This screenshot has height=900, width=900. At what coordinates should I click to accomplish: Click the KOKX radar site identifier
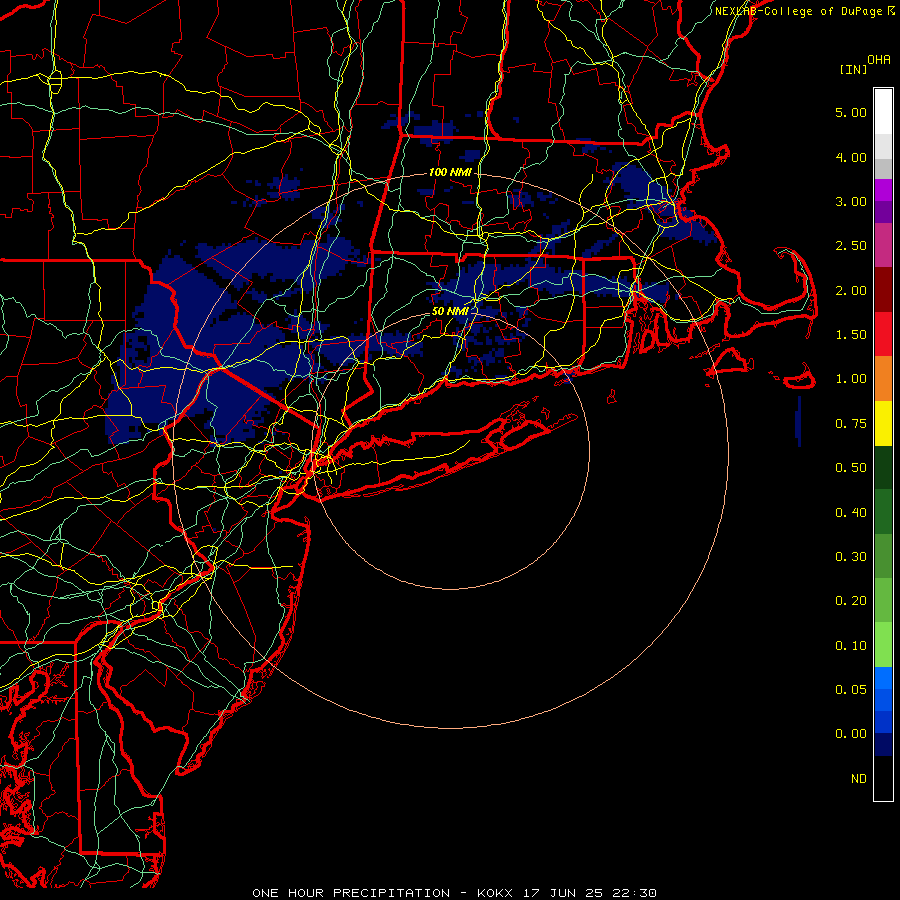click(x=495, y=893)
